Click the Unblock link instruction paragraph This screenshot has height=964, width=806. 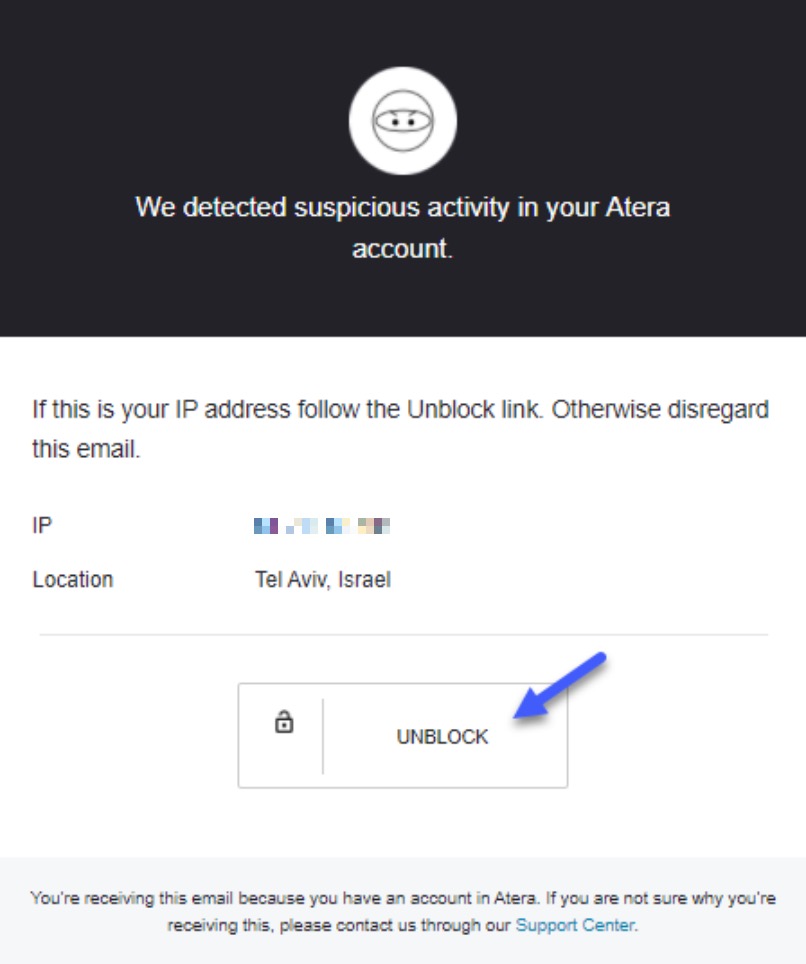pyautogui.click(x=400, y=429)
